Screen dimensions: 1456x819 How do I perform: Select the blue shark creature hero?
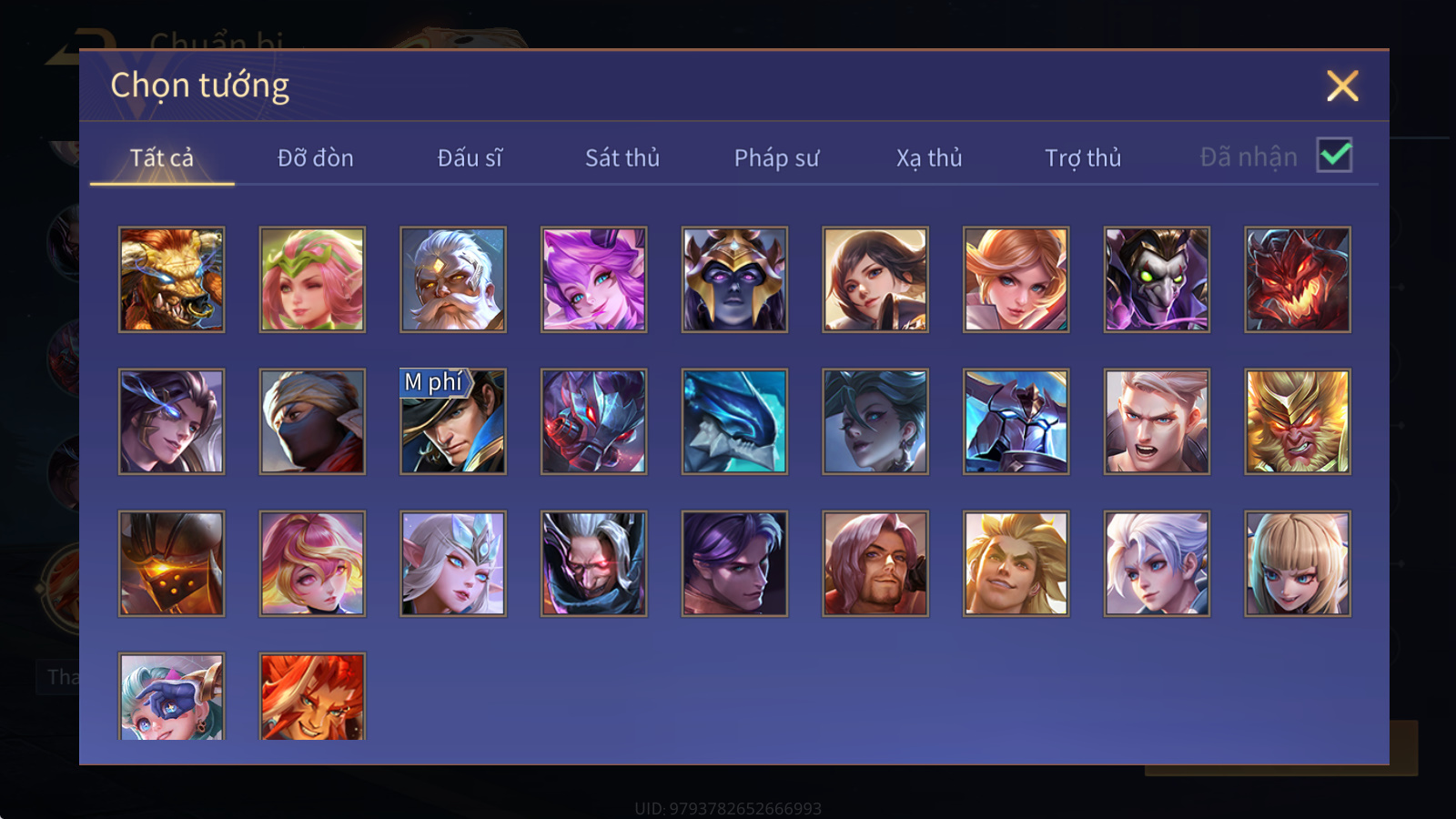point(734,421)
